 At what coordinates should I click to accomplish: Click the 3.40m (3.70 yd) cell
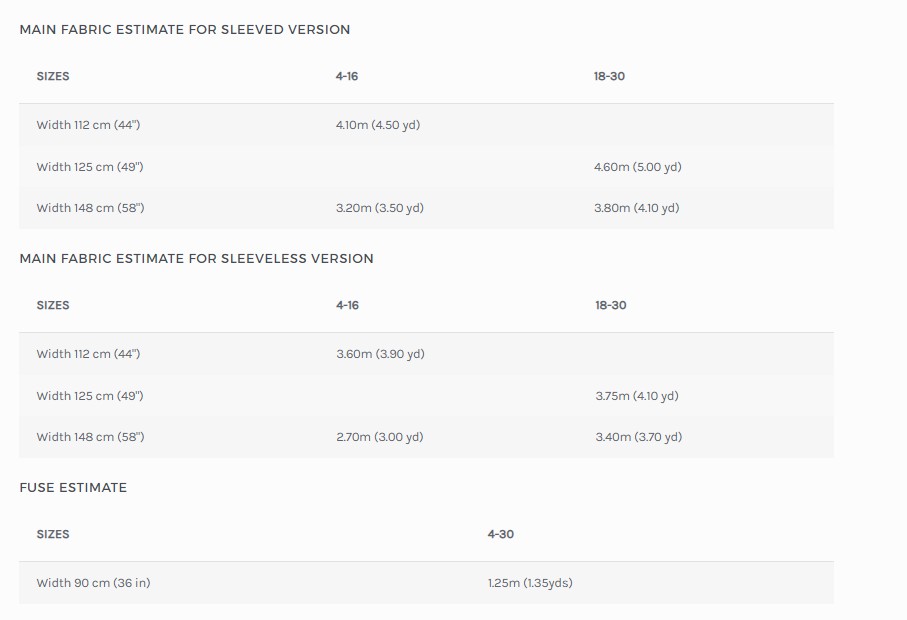[639, 437]
